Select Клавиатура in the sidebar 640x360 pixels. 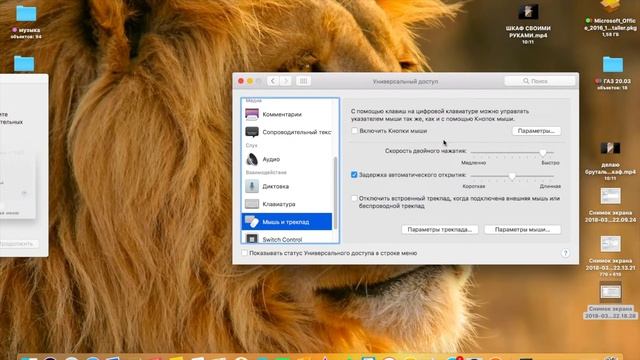click(287, 204)
